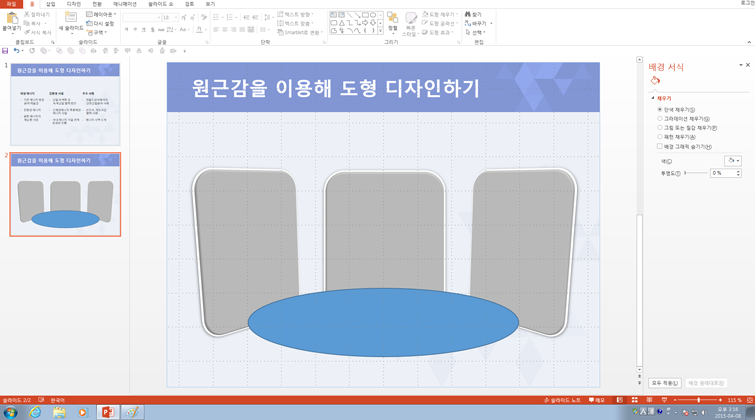Click the Fill paint bucket icon in Format Background pane
Screen dimensions: 755x420
click(655, 80)
